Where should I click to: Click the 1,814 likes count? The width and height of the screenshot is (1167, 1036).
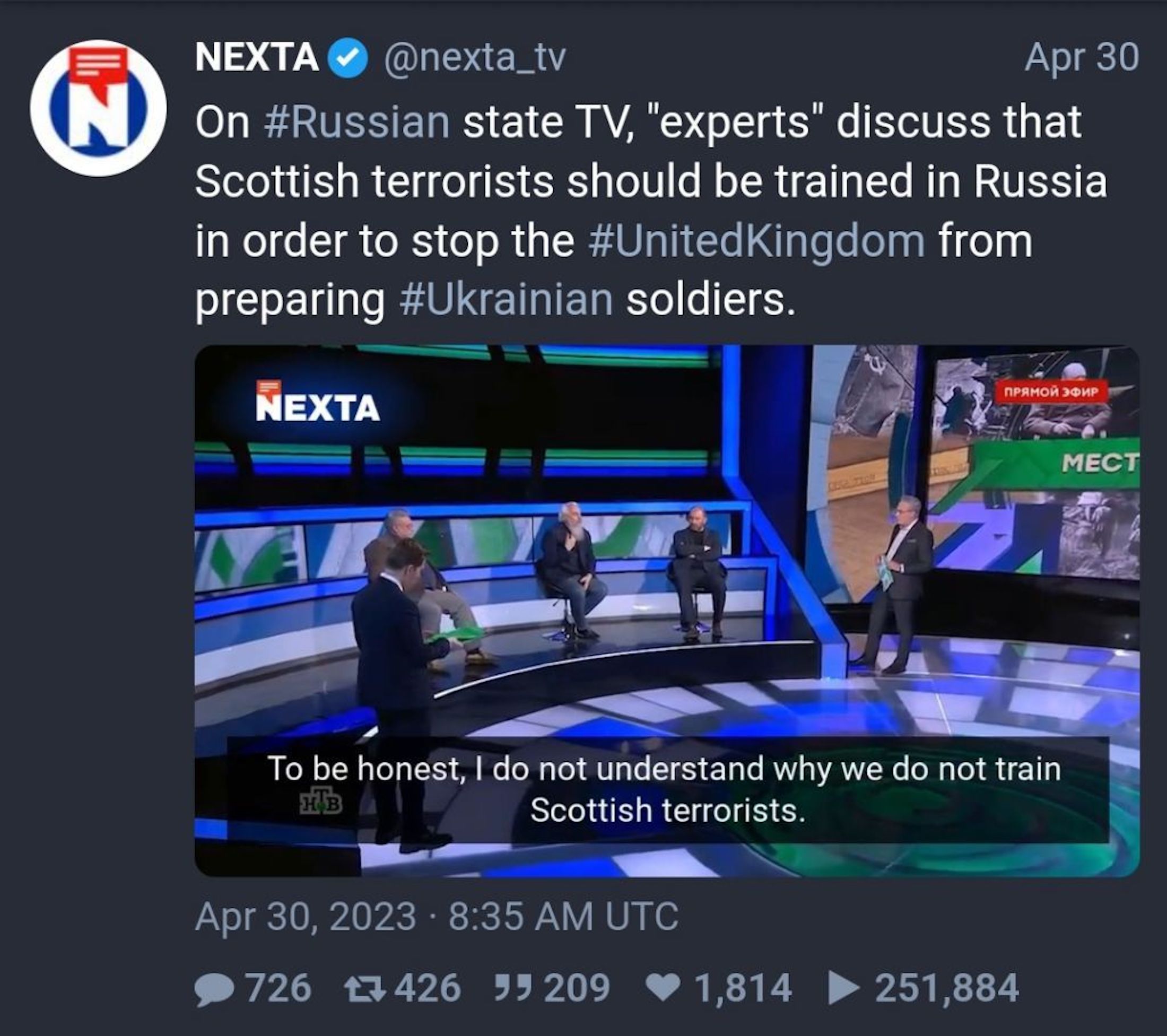[x=743, y=989]
